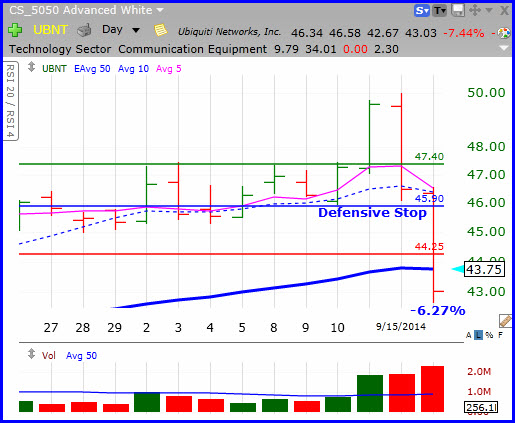The image size is (515, 423).
Task: Click the Technology Sector label
Action: point(60,49)
